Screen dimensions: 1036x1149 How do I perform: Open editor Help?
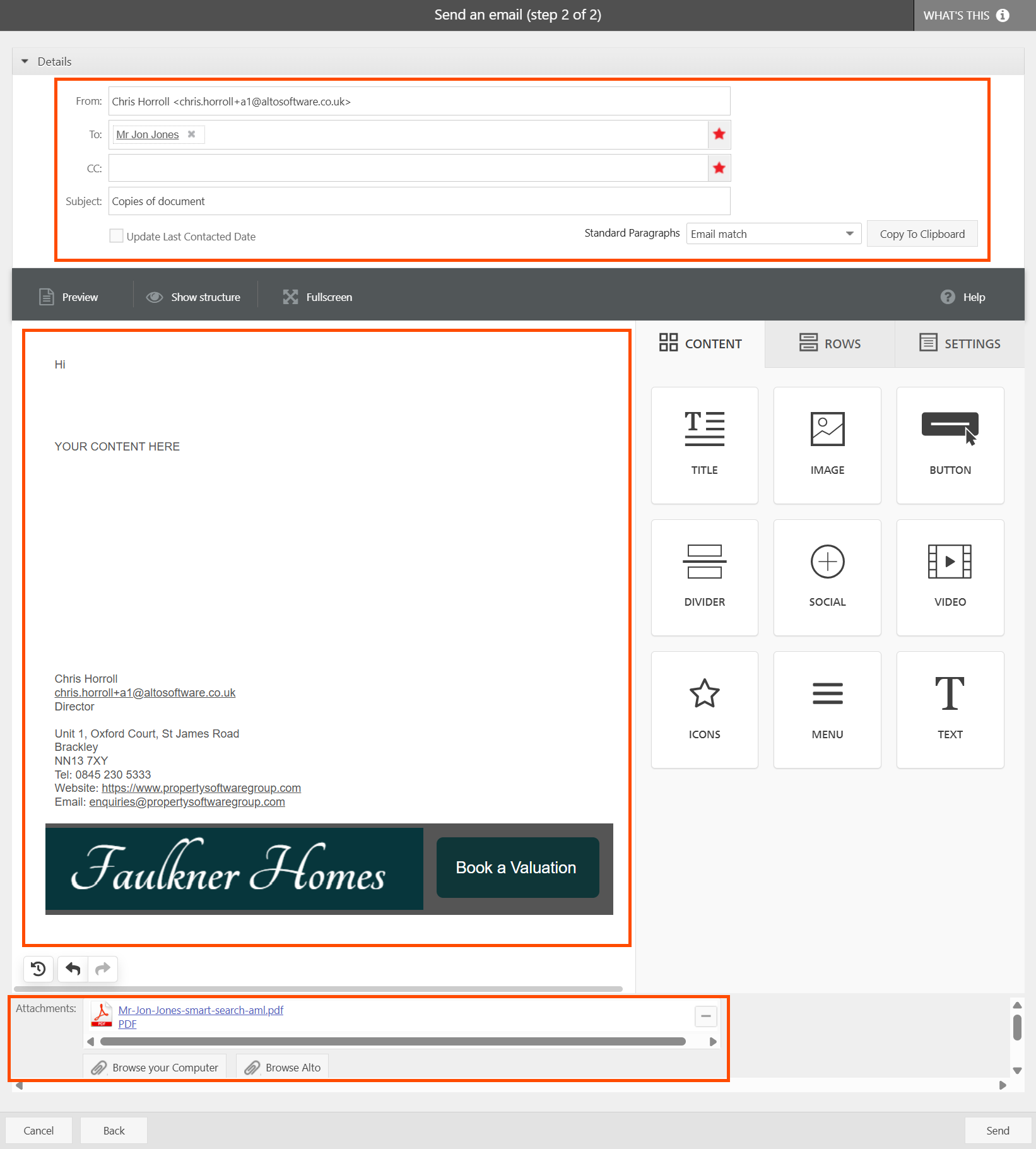click(x=963, y=297)
